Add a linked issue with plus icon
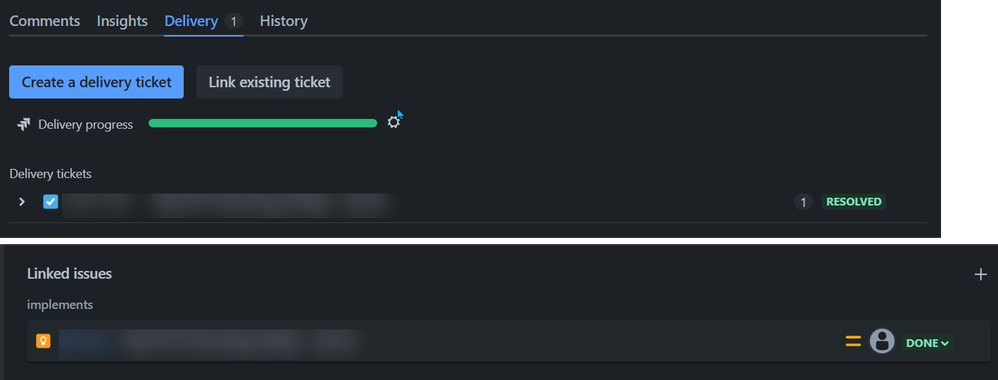The image size is (998, 380). [x=980, y=274]
